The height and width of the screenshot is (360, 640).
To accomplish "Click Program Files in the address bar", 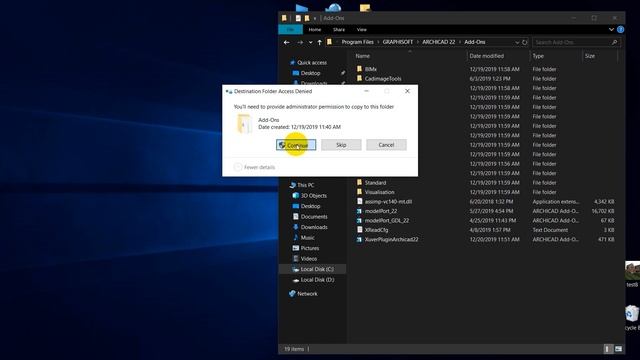I will click(357, 42).
